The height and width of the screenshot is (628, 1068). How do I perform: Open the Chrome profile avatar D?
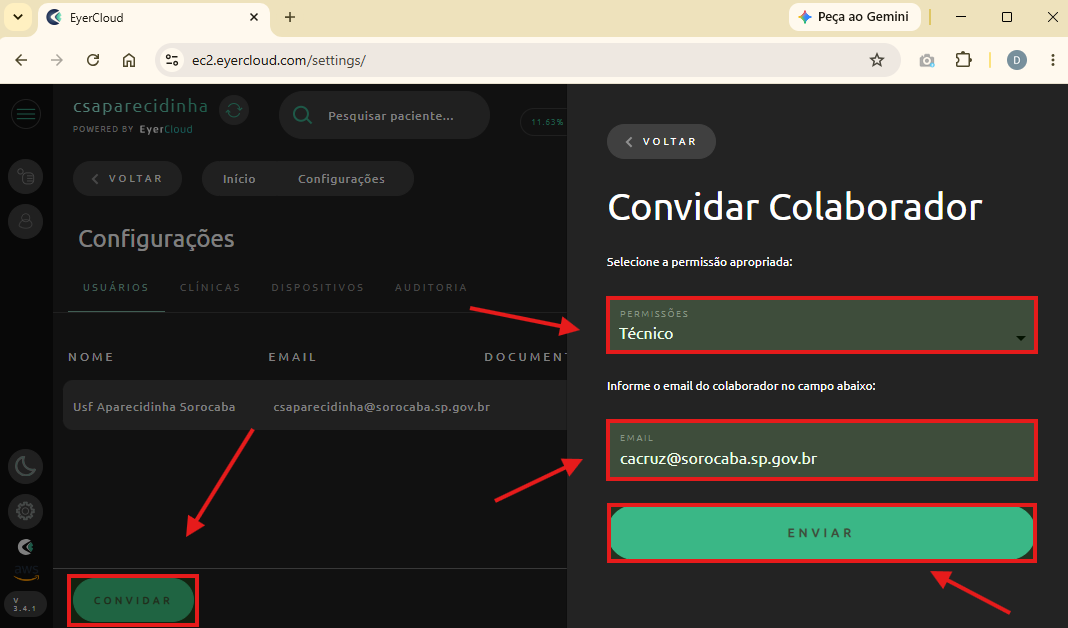[x=1016, y=60]
